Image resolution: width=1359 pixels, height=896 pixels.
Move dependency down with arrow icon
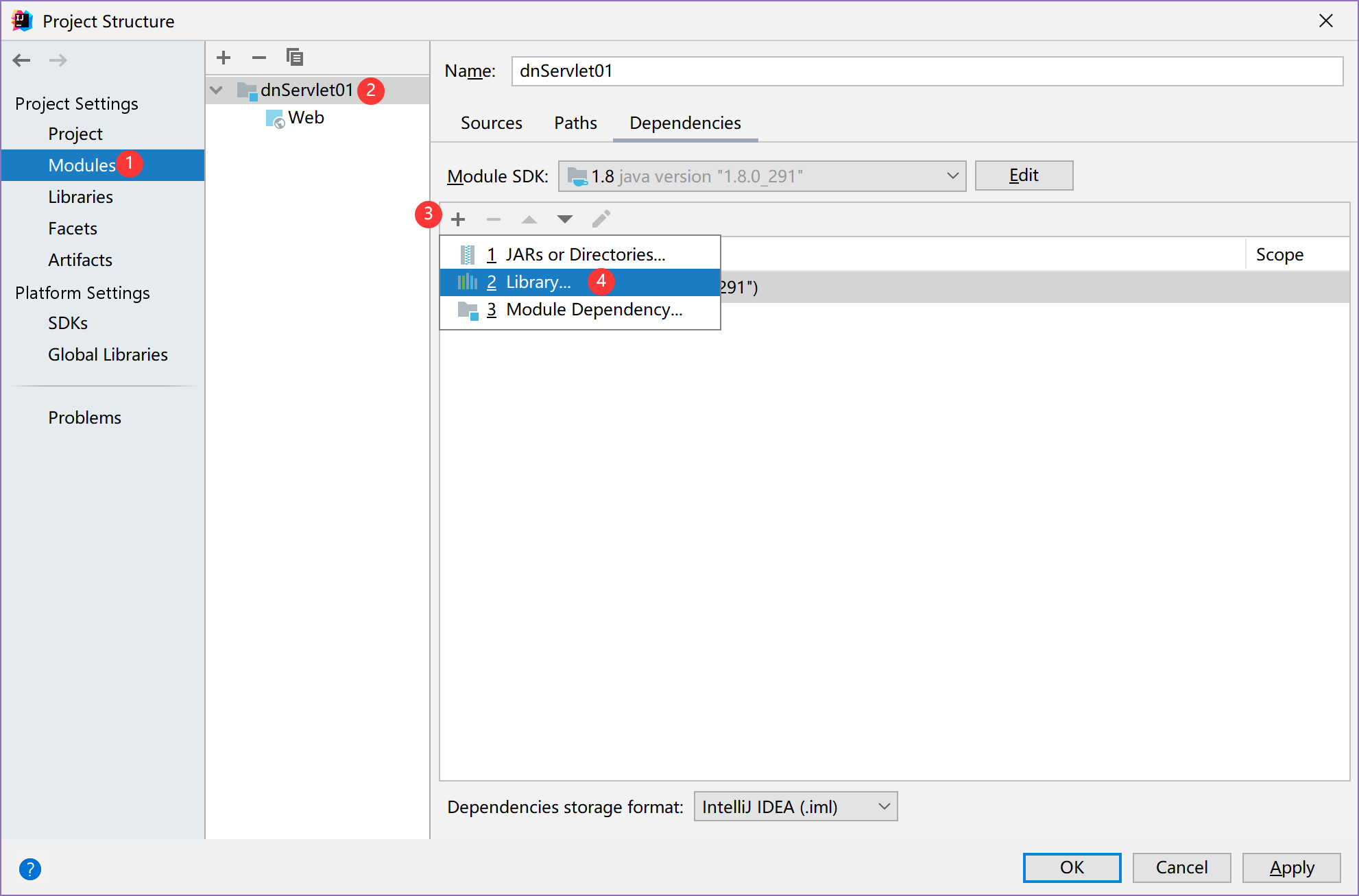coord(564,219)
